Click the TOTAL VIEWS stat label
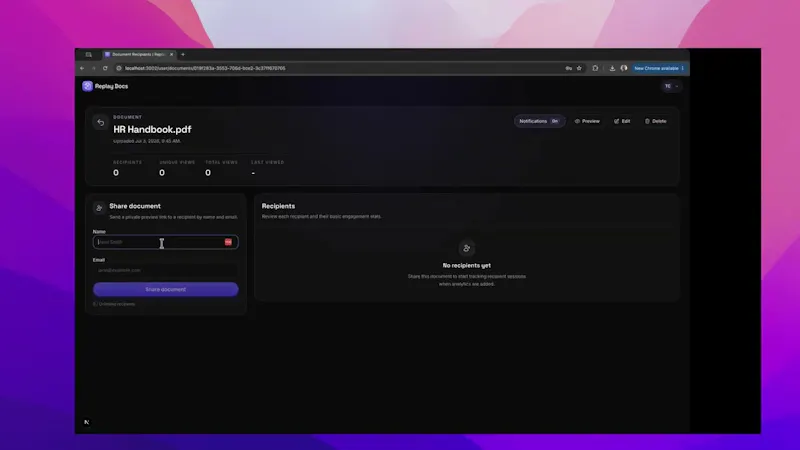800x450 pixels. pos(221,162)
